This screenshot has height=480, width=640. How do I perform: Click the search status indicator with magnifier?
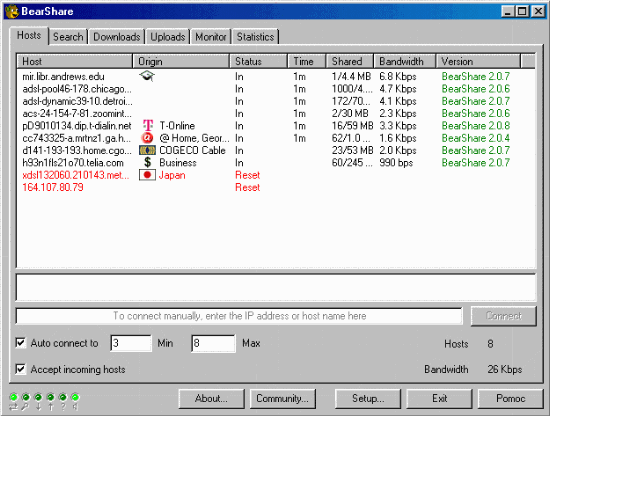click(26, 402)
